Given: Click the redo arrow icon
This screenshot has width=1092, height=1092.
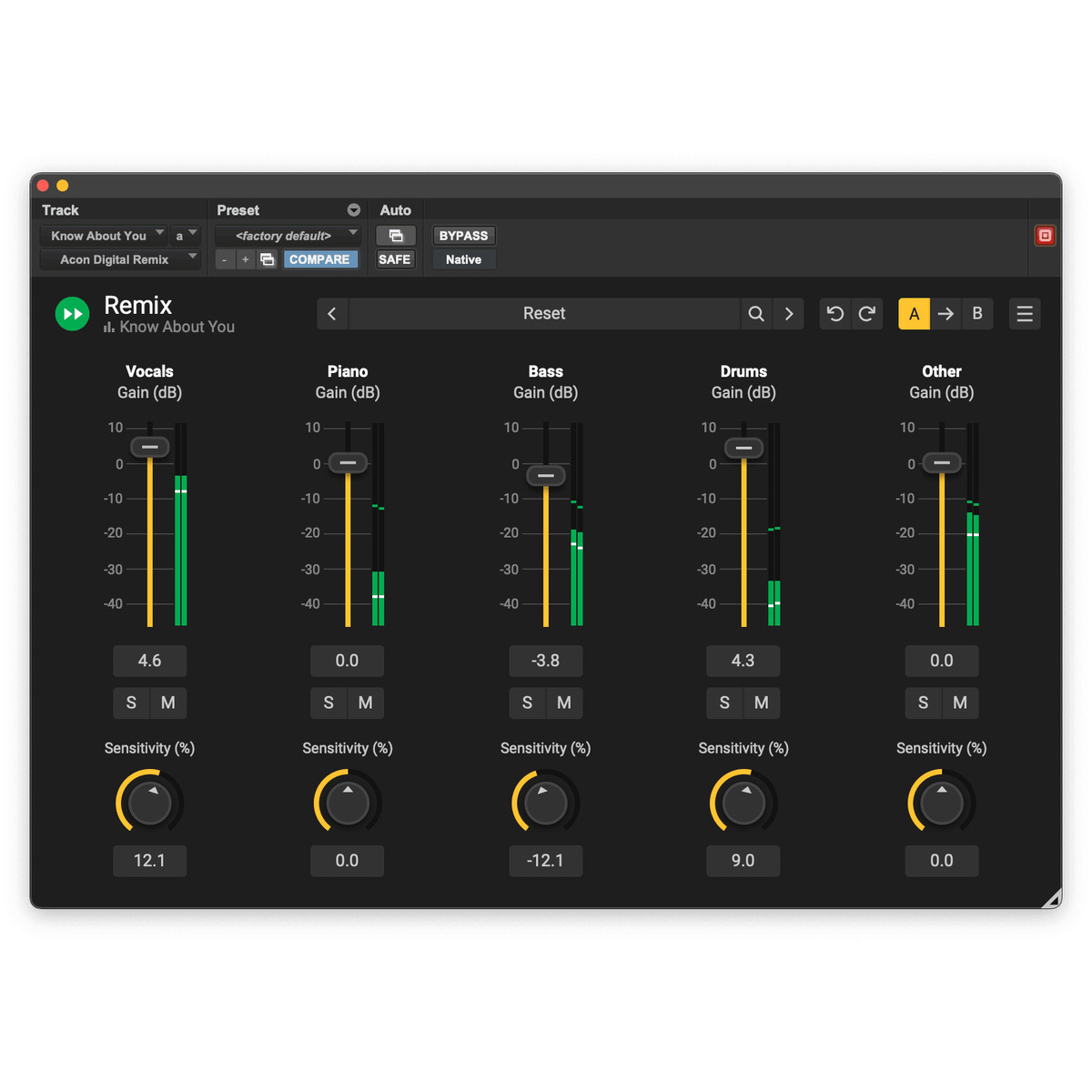Looking at the screenshot, I should [867, 314].
